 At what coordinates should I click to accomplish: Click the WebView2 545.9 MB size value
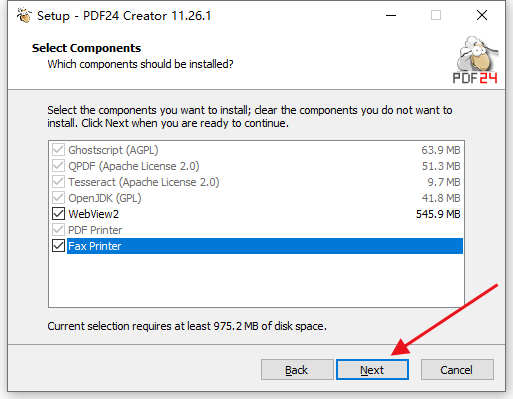pyautogui.click(x=438, y=214)
